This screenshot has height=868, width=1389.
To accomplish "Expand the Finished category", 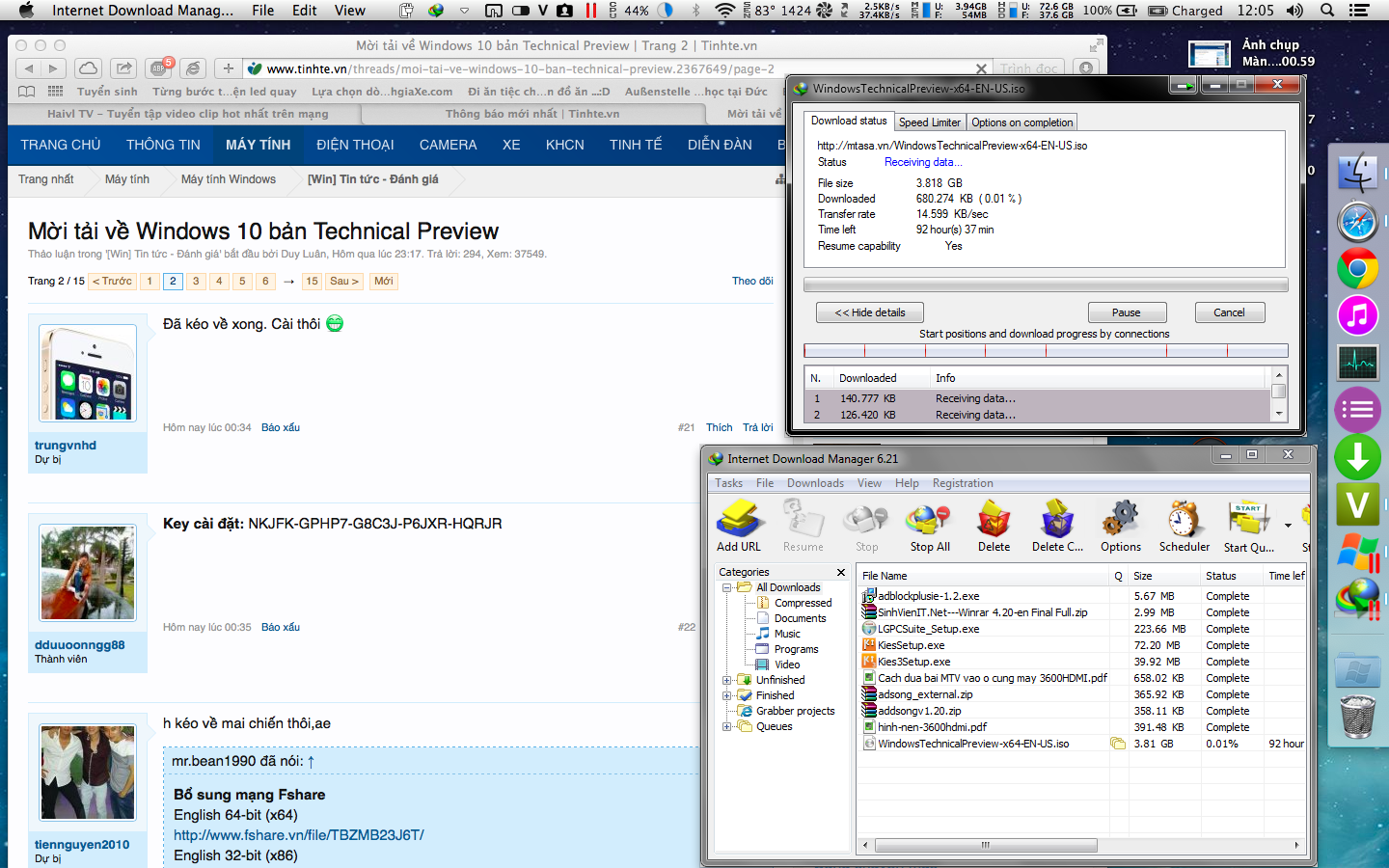I will (726, 695).
